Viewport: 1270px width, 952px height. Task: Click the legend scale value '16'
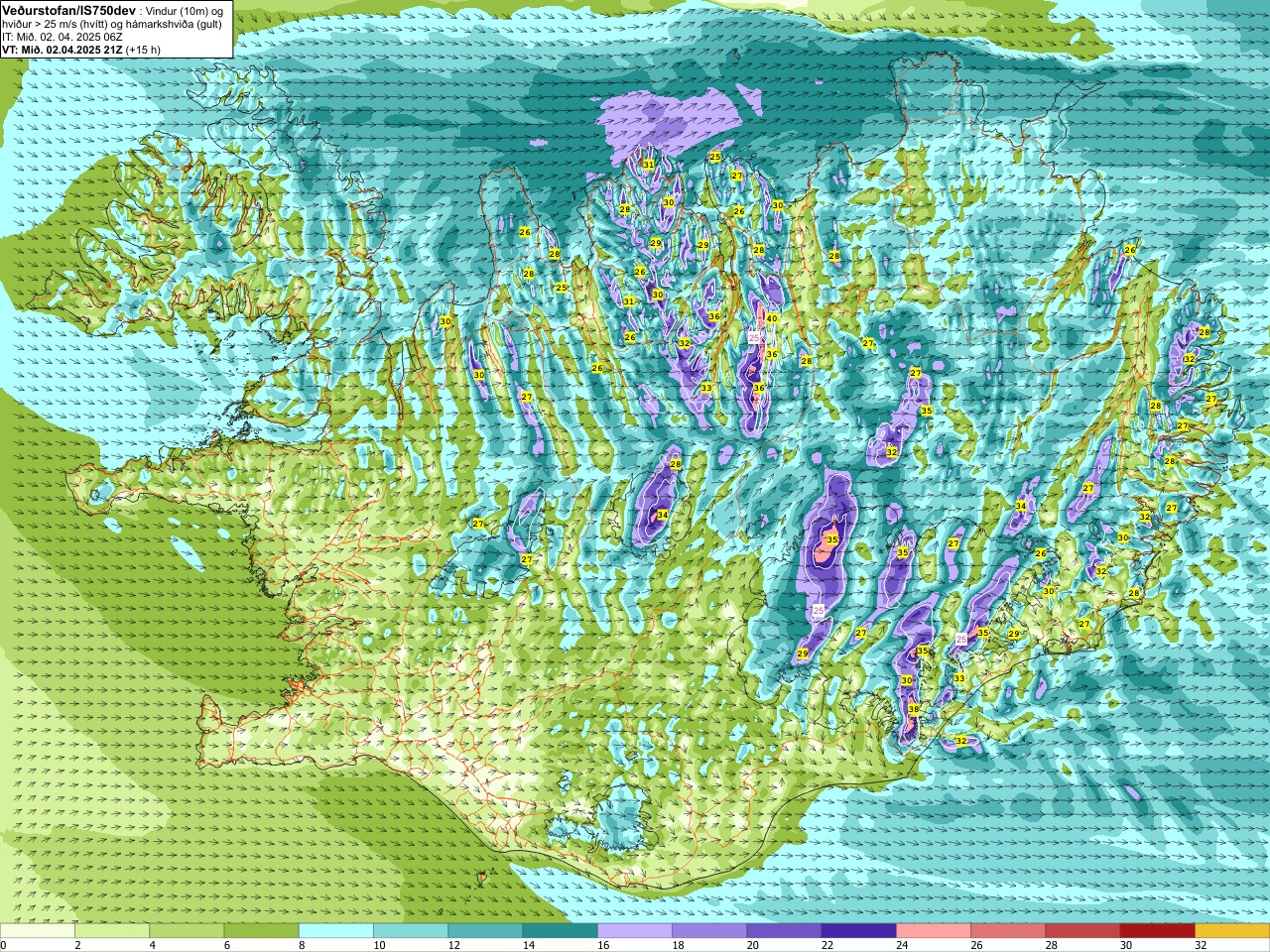(603, 945)
